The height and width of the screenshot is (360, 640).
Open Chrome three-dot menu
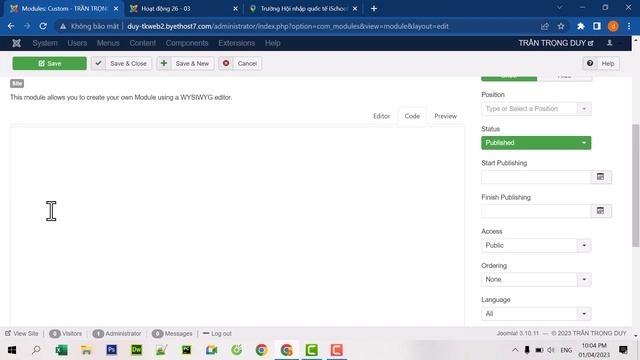click(629, 26)
